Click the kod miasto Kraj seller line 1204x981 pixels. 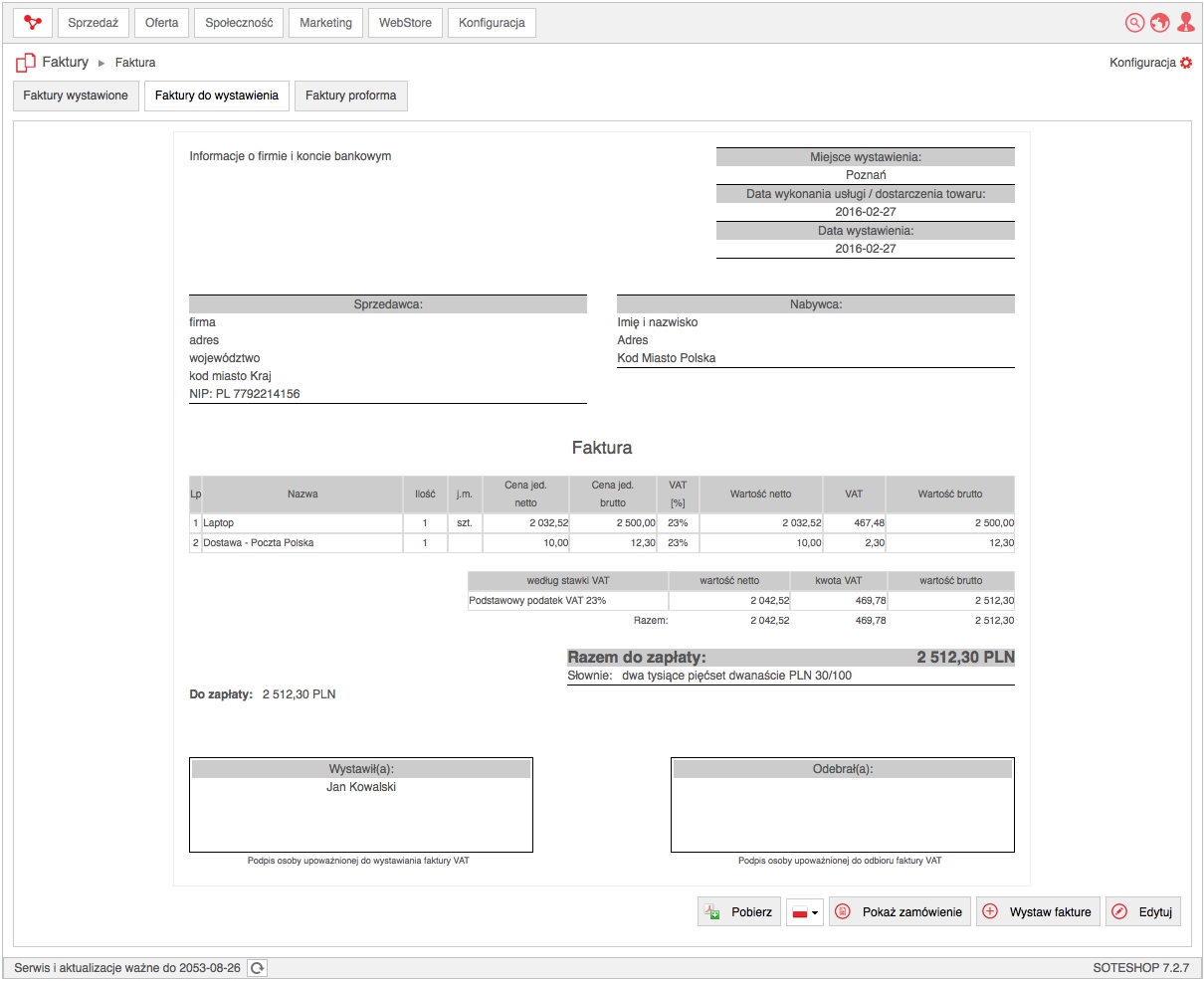pos(230,376)
